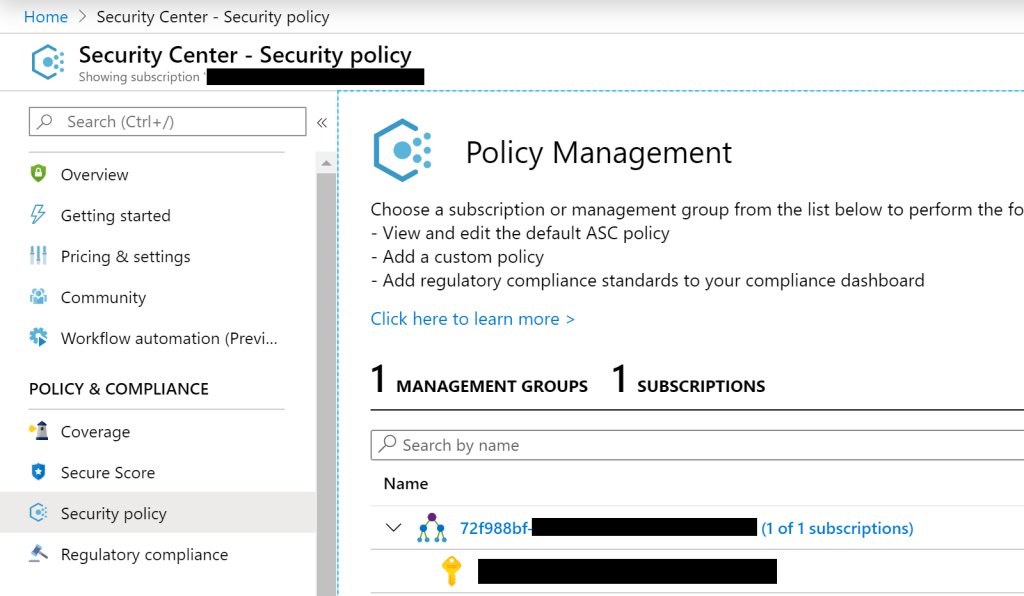
Task: Click the Community people icon
Action: (39, 297)
